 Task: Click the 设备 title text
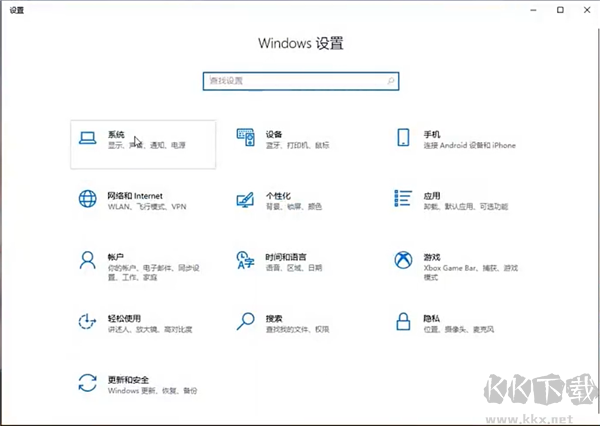click(274, 134)
